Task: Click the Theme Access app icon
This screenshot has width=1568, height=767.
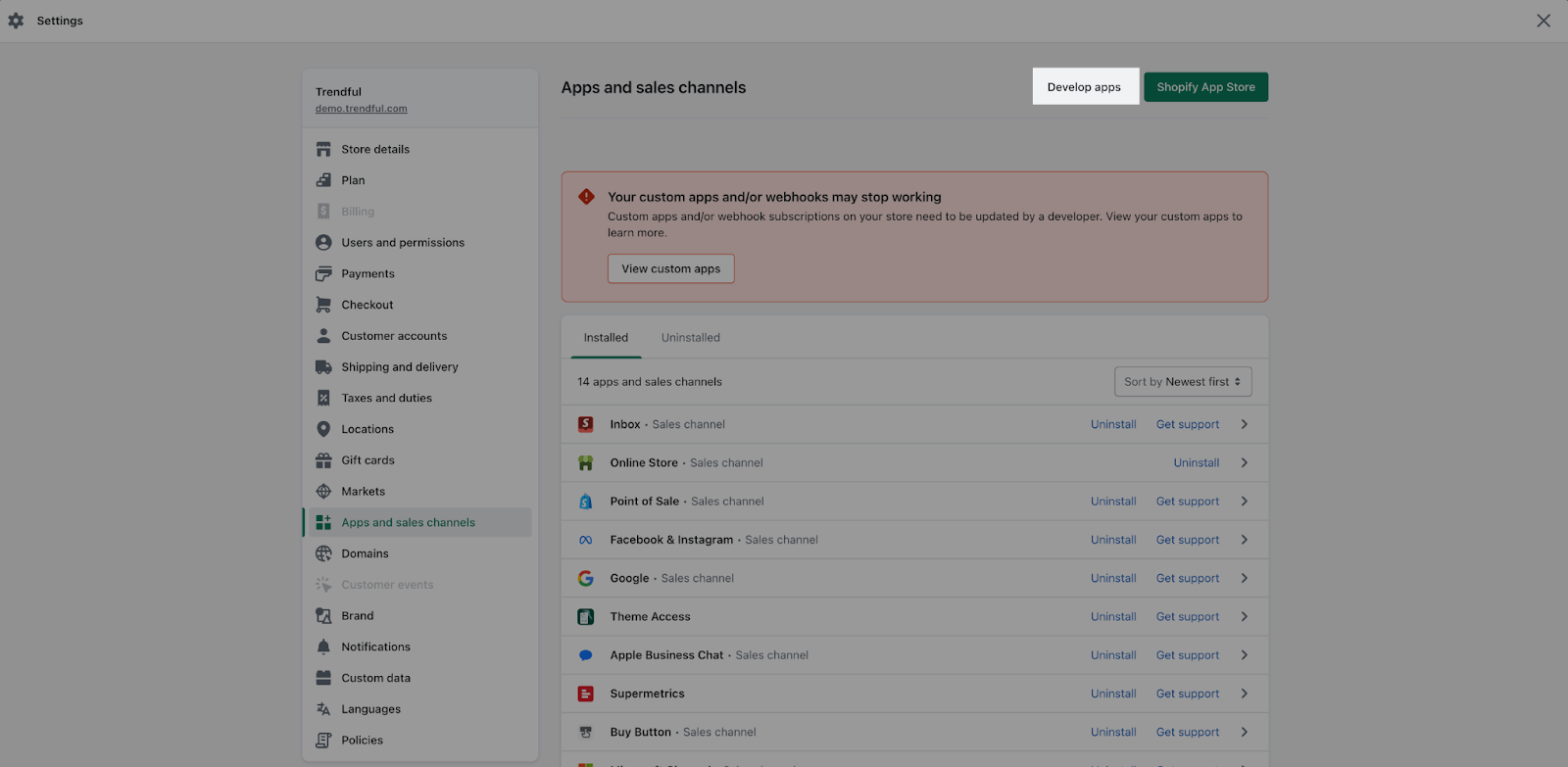Action: pos(586,617)
